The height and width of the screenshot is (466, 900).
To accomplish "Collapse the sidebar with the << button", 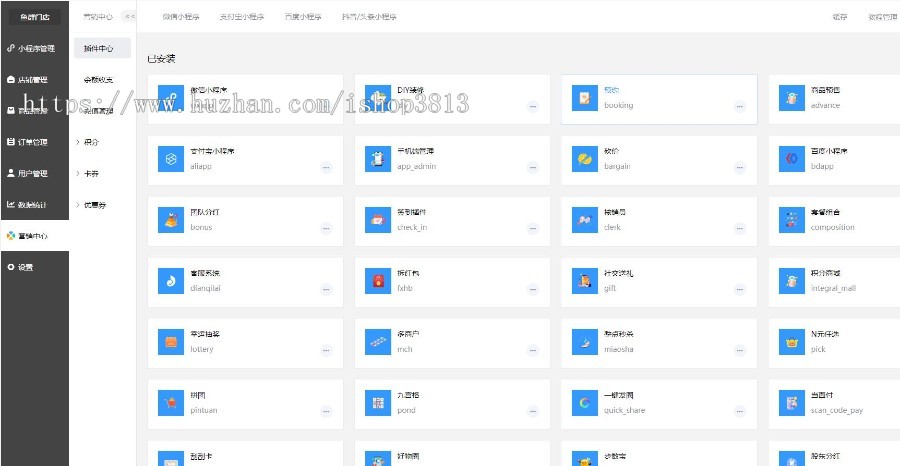I will tap(128, 17).
